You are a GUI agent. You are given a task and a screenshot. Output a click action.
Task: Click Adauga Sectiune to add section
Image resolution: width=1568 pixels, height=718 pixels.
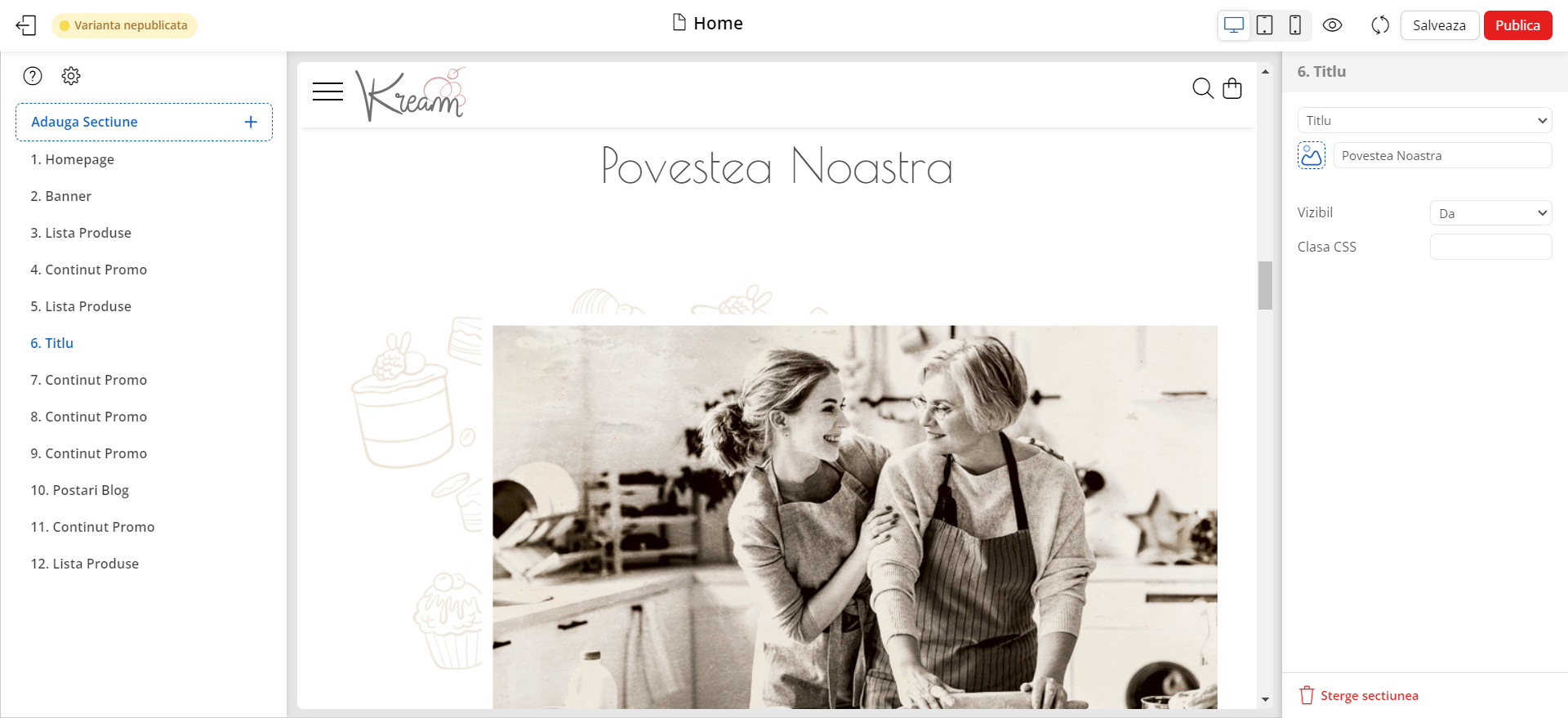coord(144,122)
